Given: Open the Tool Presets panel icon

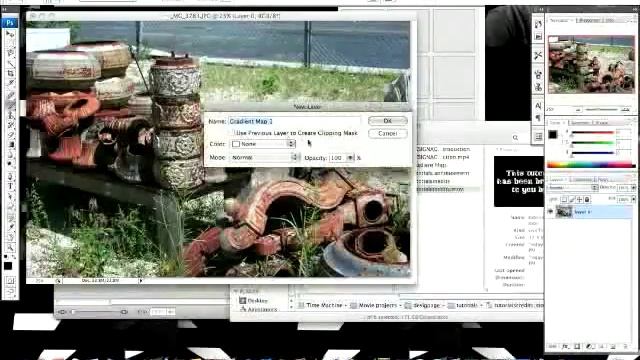Looking at the screenshot, I should 538,55.
